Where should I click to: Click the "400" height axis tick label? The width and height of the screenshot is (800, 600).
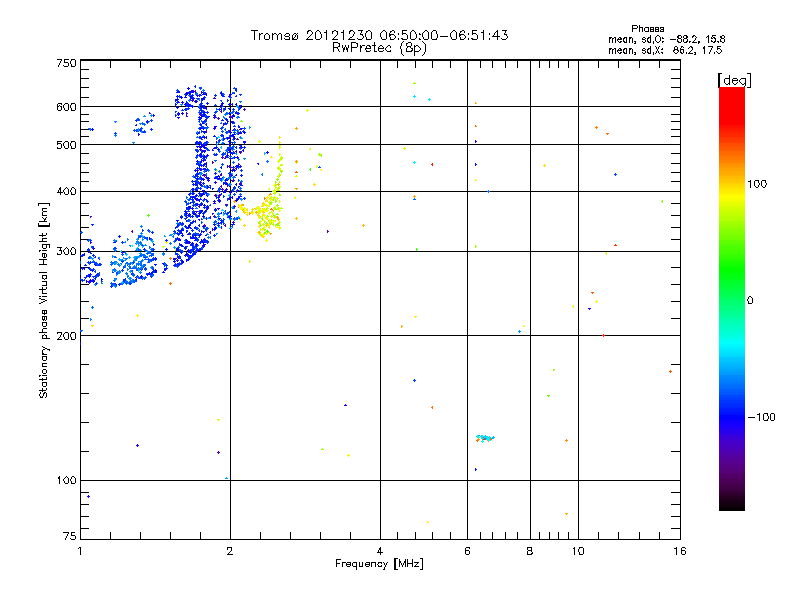pos(66,191)
